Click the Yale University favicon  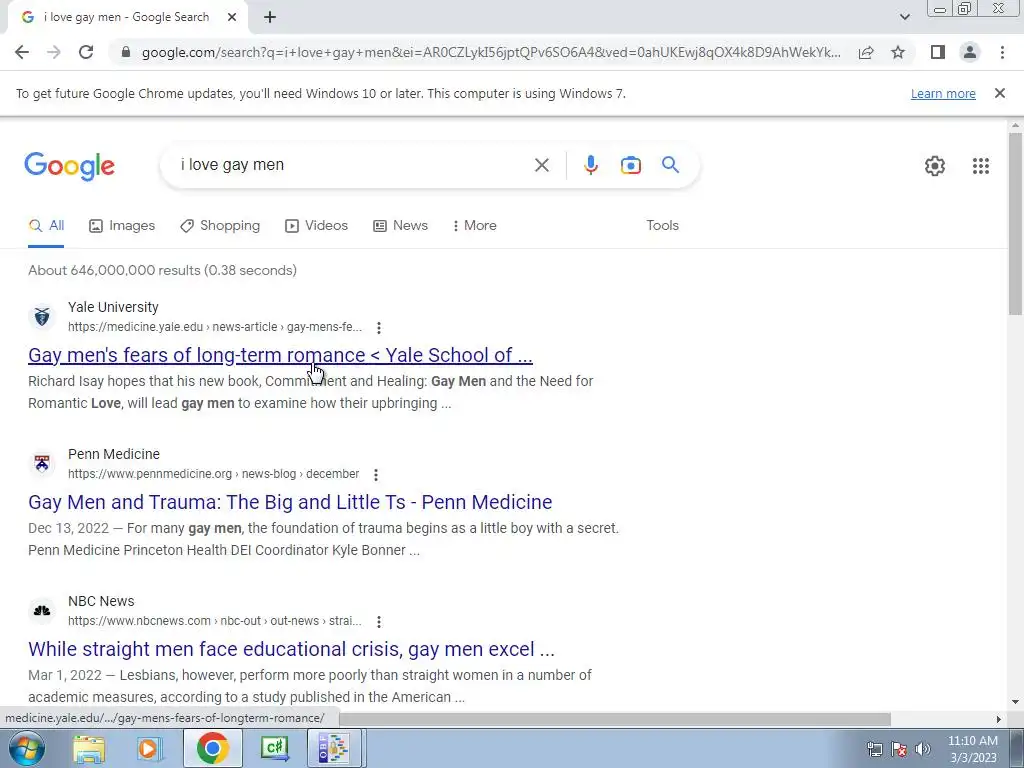(42, 317)
